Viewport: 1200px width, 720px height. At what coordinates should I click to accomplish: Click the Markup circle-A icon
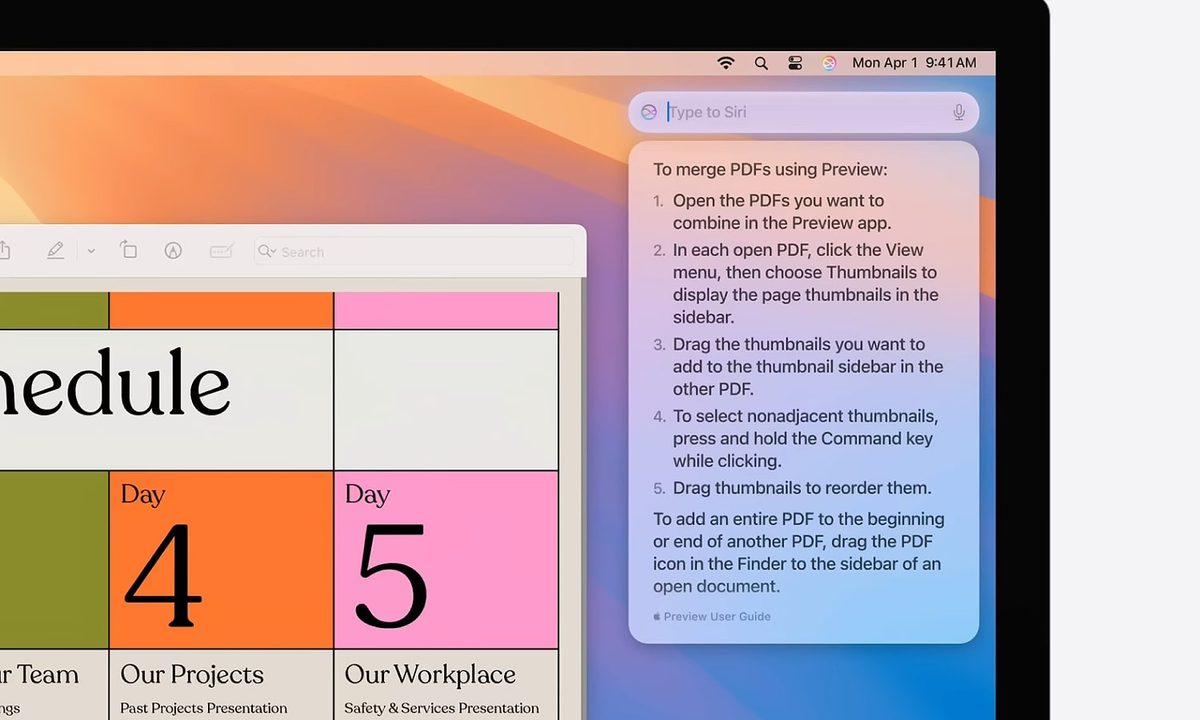pos(173,251)
